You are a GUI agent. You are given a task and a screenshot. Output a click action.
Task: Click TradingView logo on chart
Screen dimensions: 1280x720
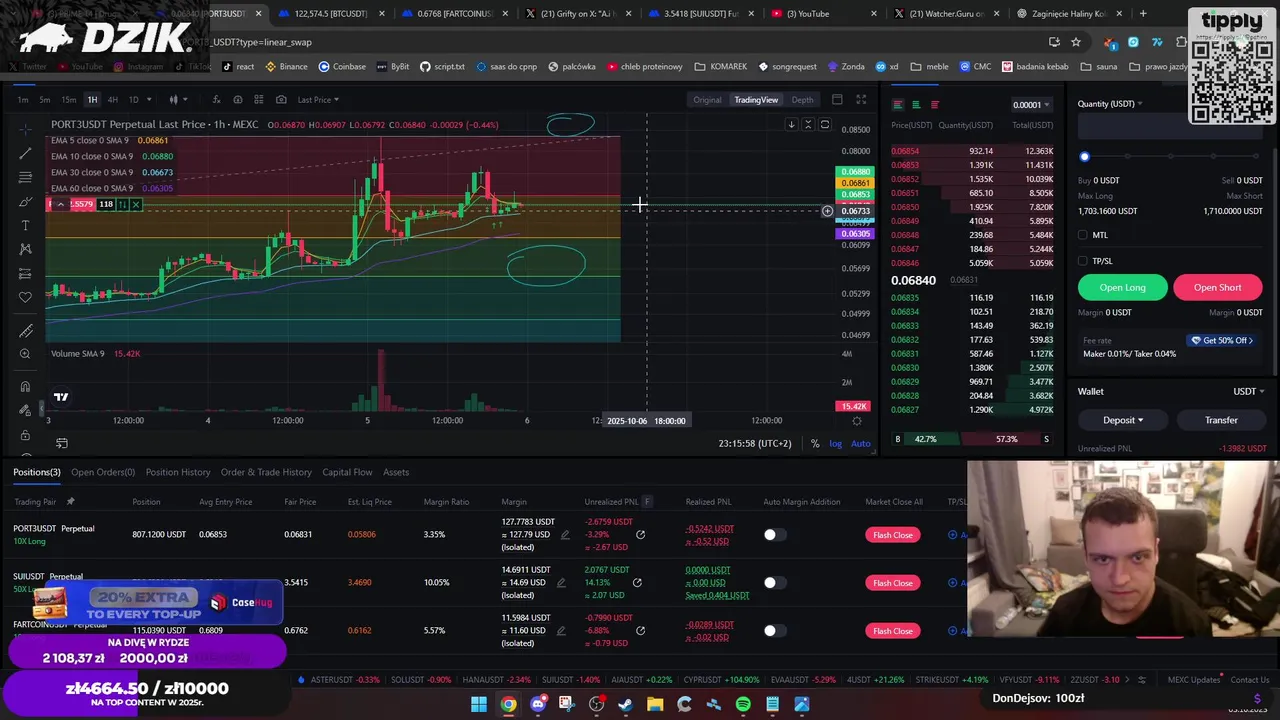[x=61, y=397]
